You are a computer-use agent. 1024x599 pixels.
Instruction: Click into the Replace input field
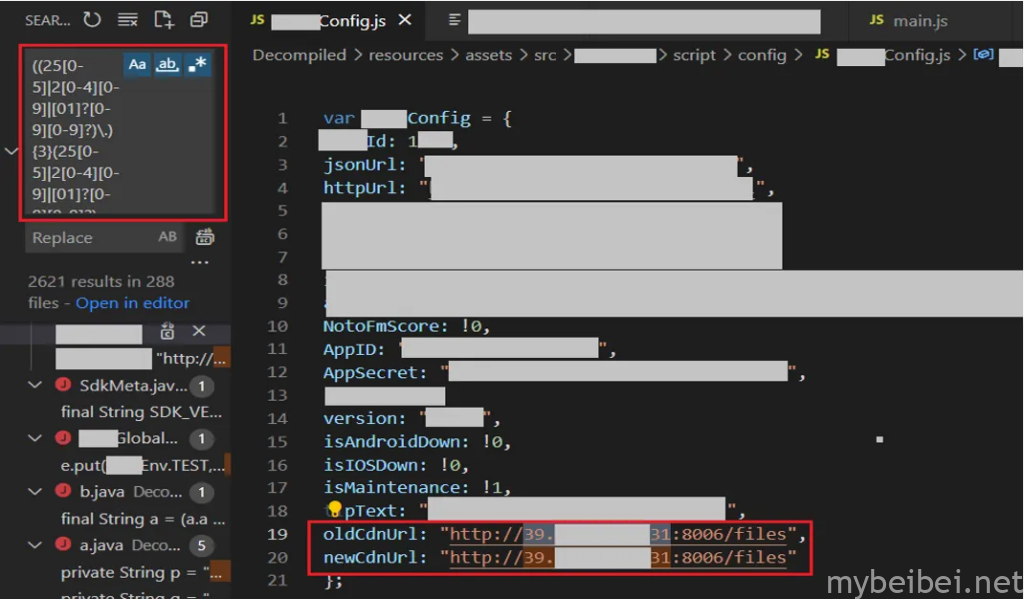[x=90, y=238]
